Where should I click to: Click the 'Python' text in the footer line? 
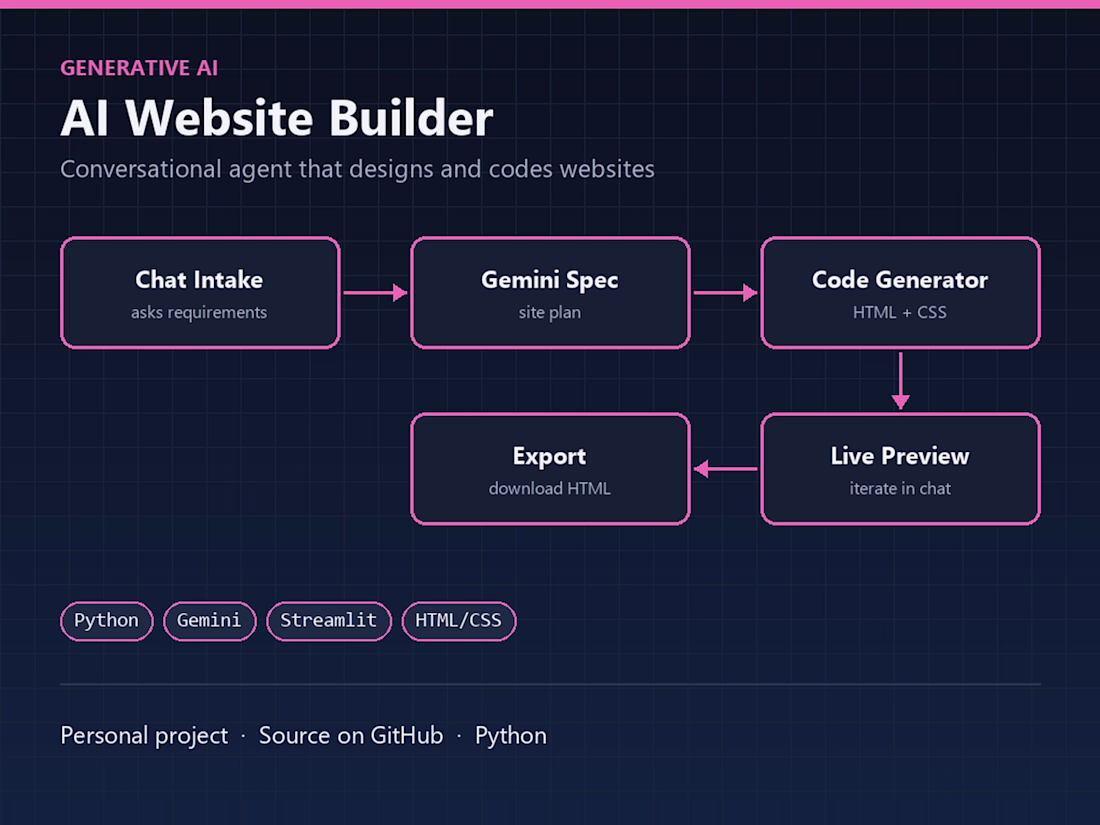pyautogui.click(x=511, y=735)
